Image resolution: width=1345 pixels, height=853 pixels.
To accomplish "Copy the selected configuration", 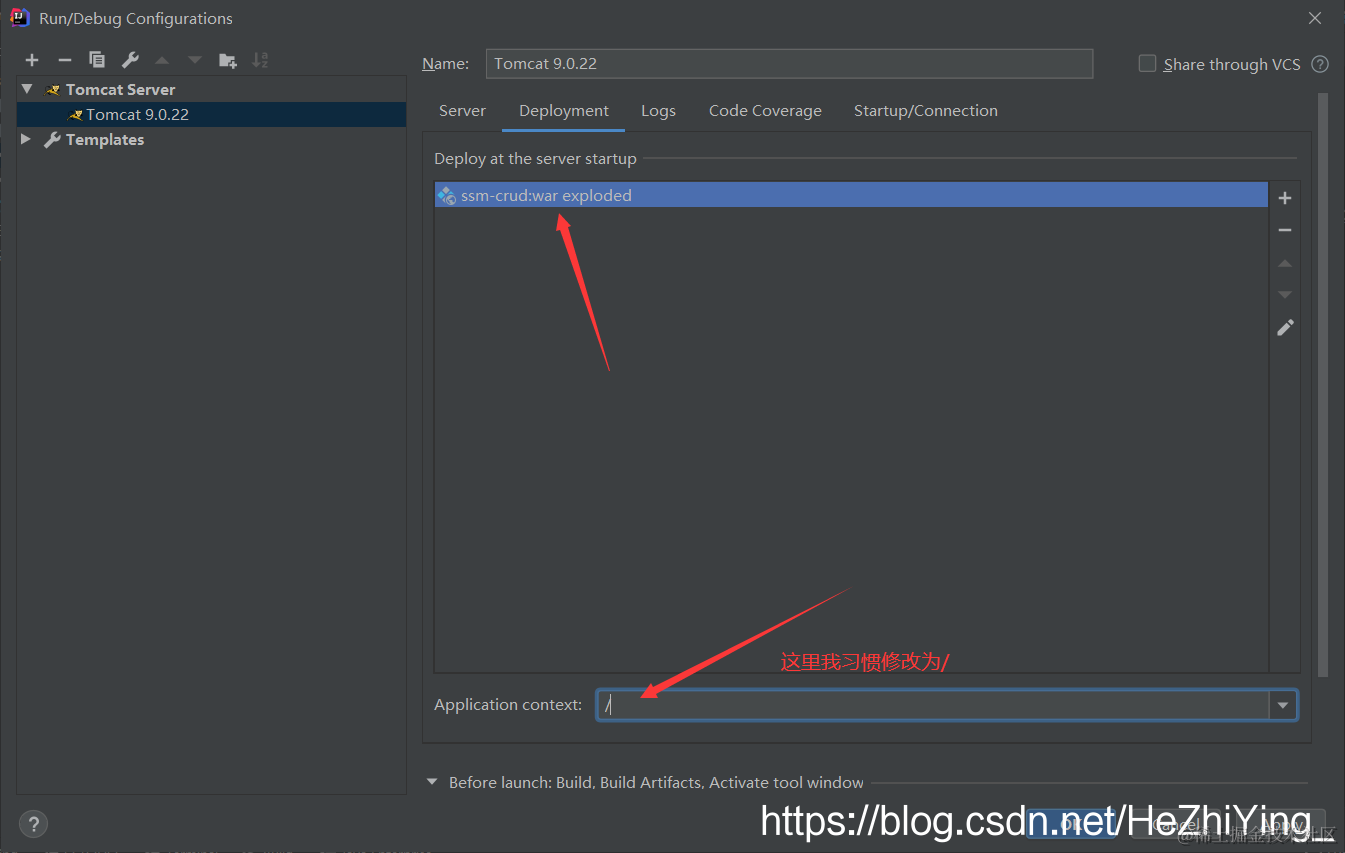I will [97, 60].
